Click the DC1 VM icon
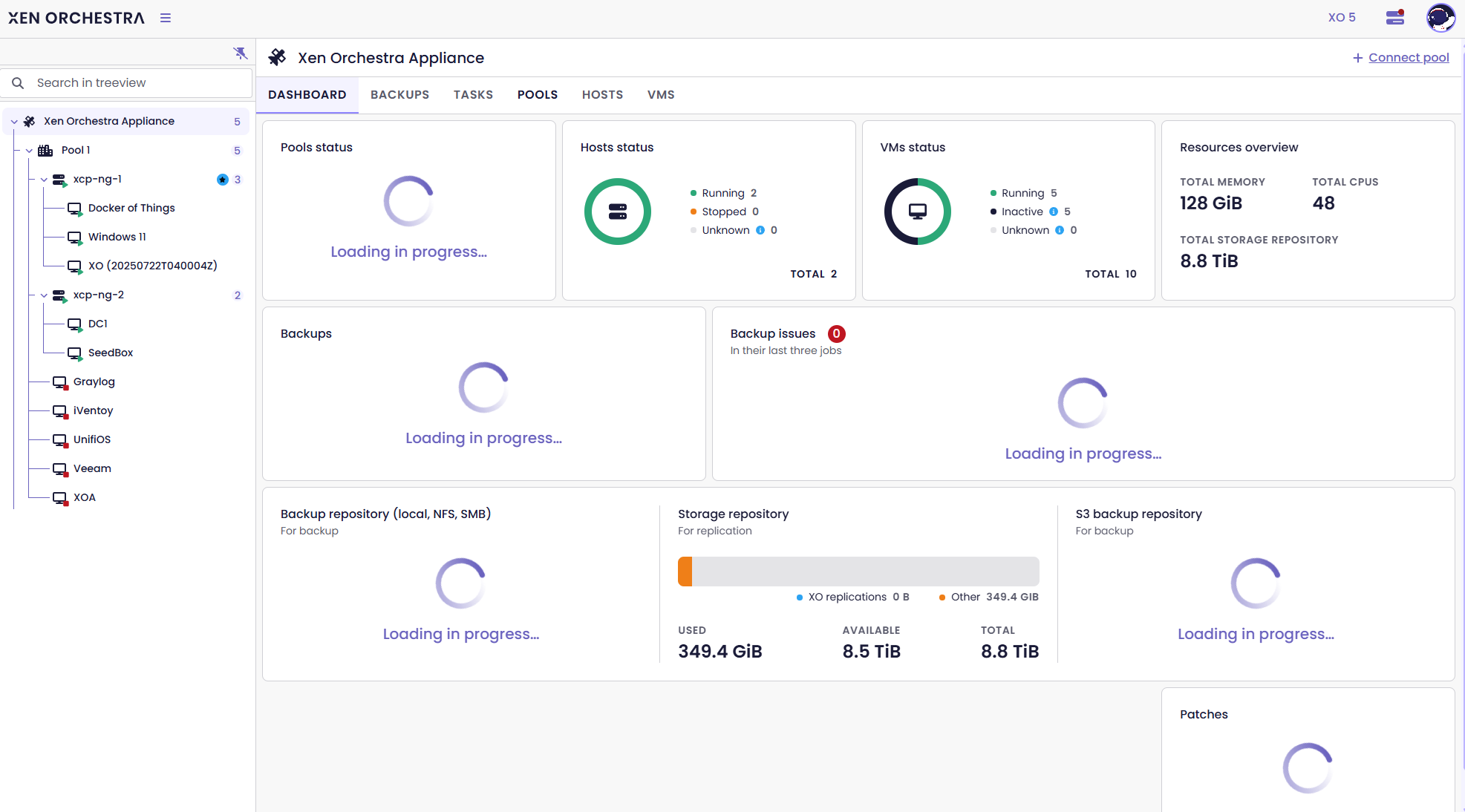 pyautogui.click(x=75, y=324)
